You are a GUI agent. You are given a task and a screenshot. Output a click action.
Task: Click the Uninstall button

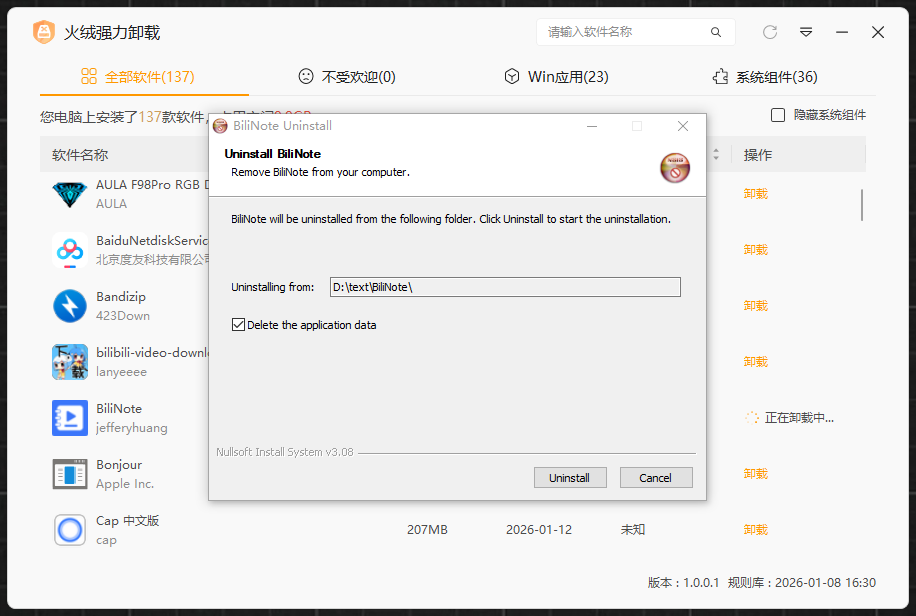[569, 478]
